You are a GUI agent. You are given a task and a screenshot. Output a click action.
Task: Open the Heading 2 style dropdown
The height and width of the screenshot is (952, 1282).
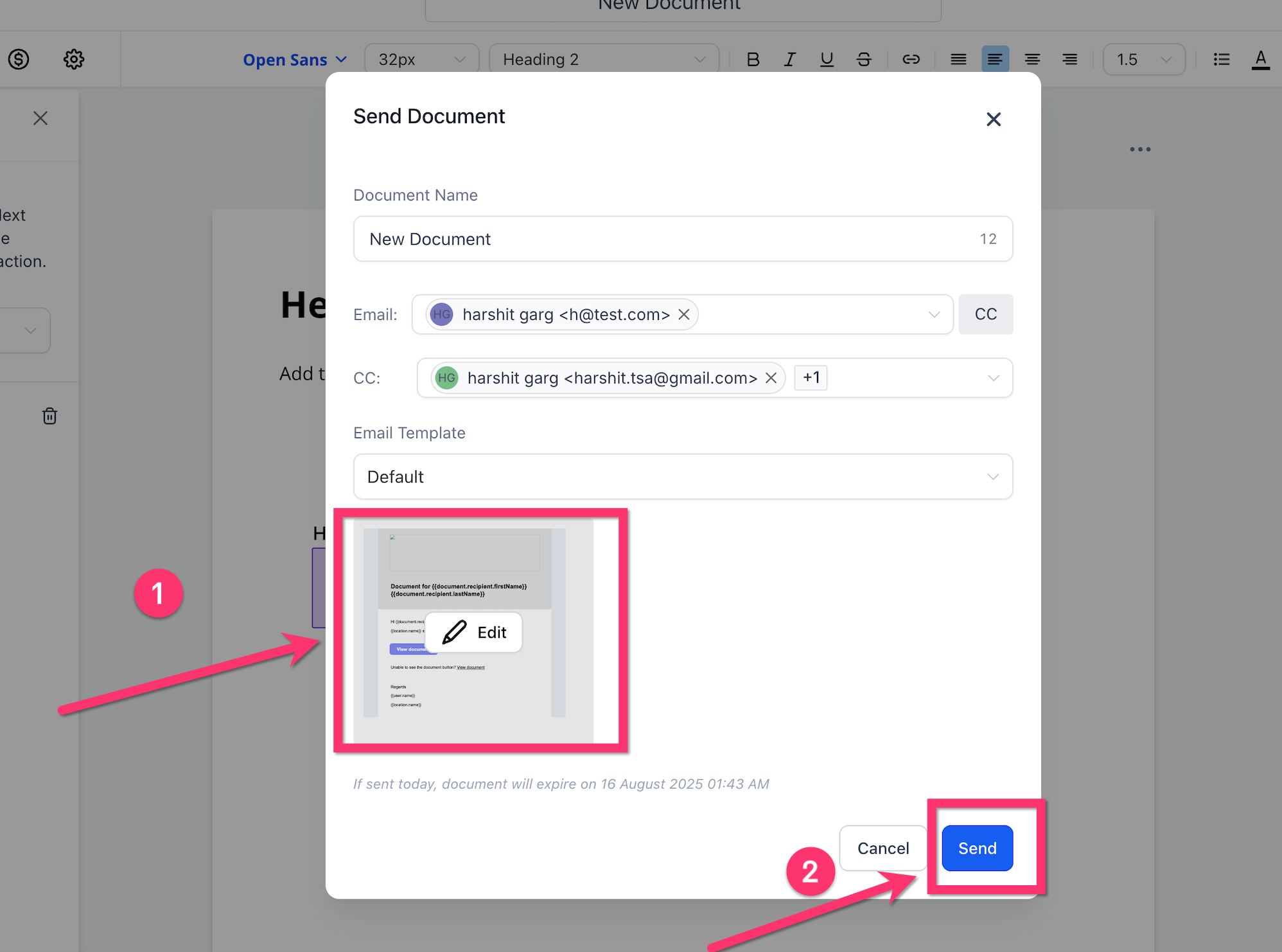(x=603, y=58)
